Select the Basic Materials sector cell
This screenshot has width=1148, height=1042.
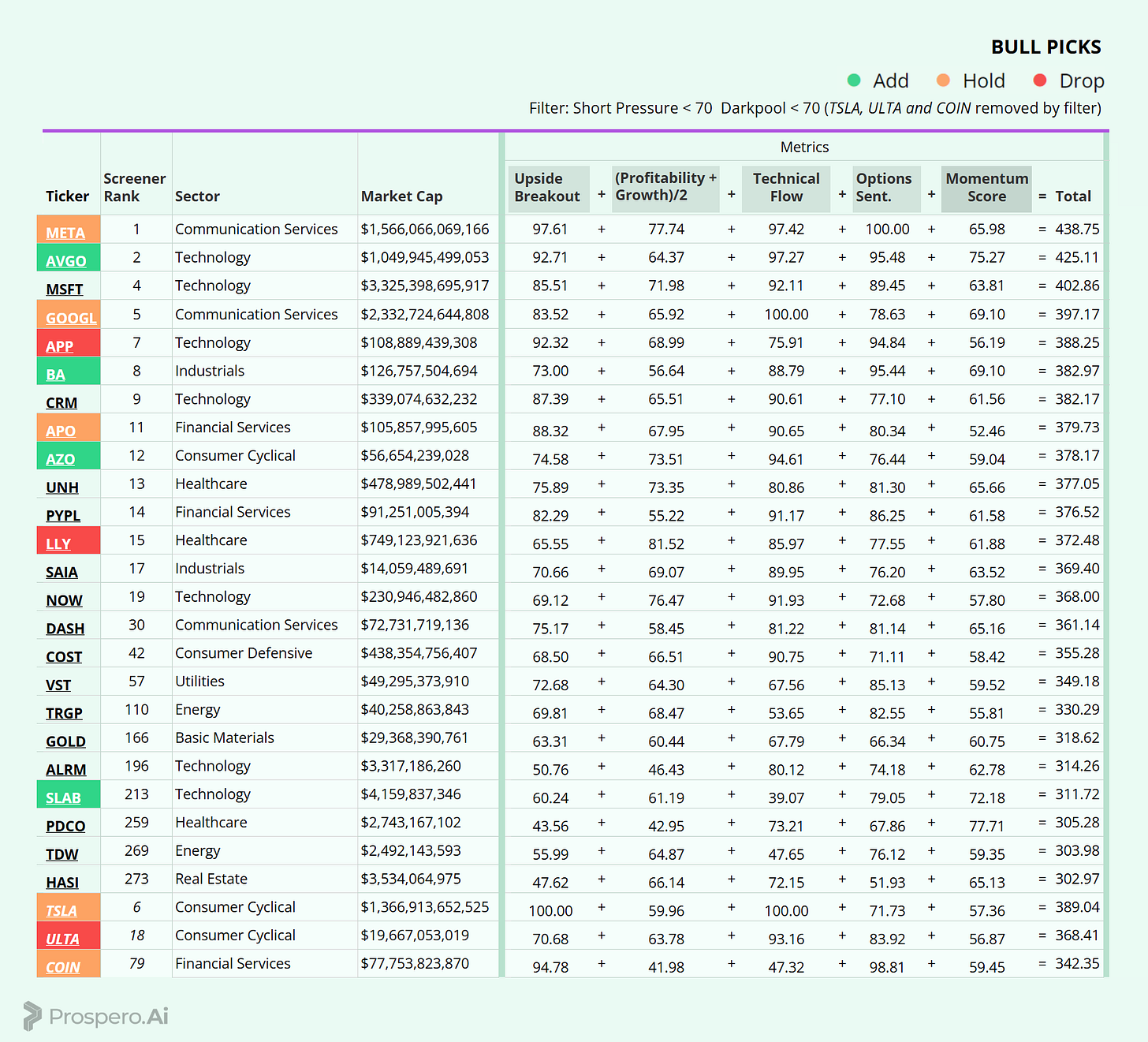coord(225,738)
